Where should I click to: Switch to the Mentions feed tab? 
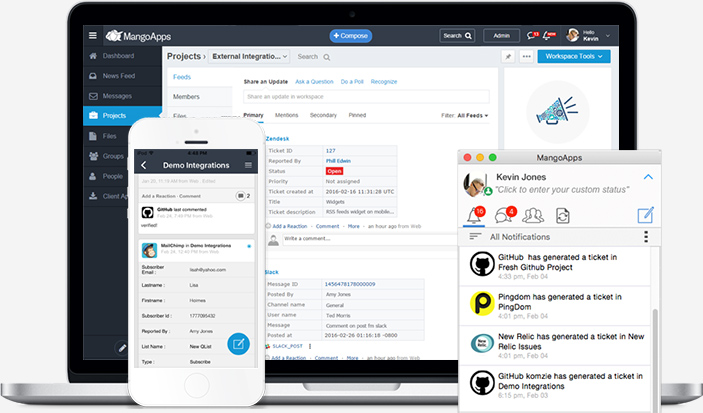[x=286, y=115]
